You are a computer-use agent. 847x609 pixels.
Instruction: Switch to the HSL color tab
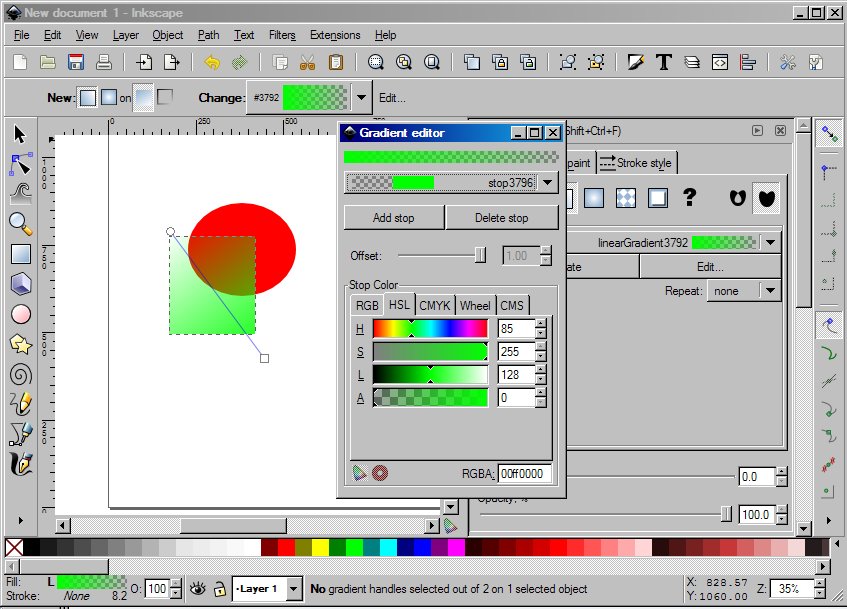pos(398,305)
